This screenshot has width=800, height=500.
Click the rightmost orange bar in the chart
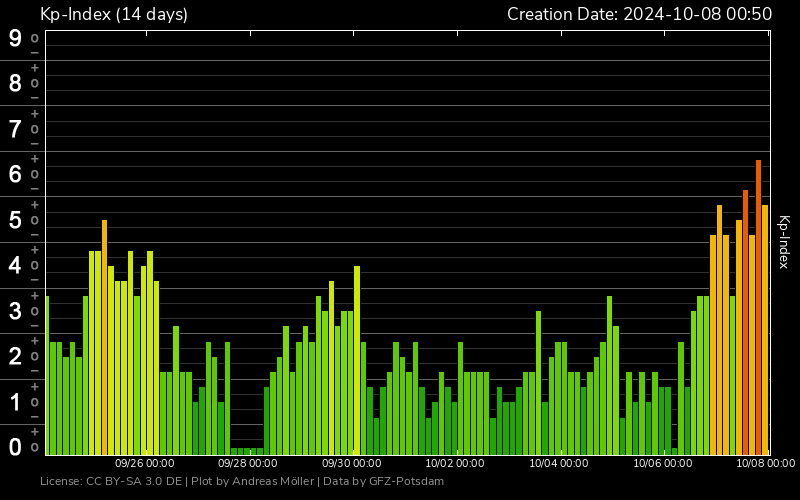[x=765, y=330]
